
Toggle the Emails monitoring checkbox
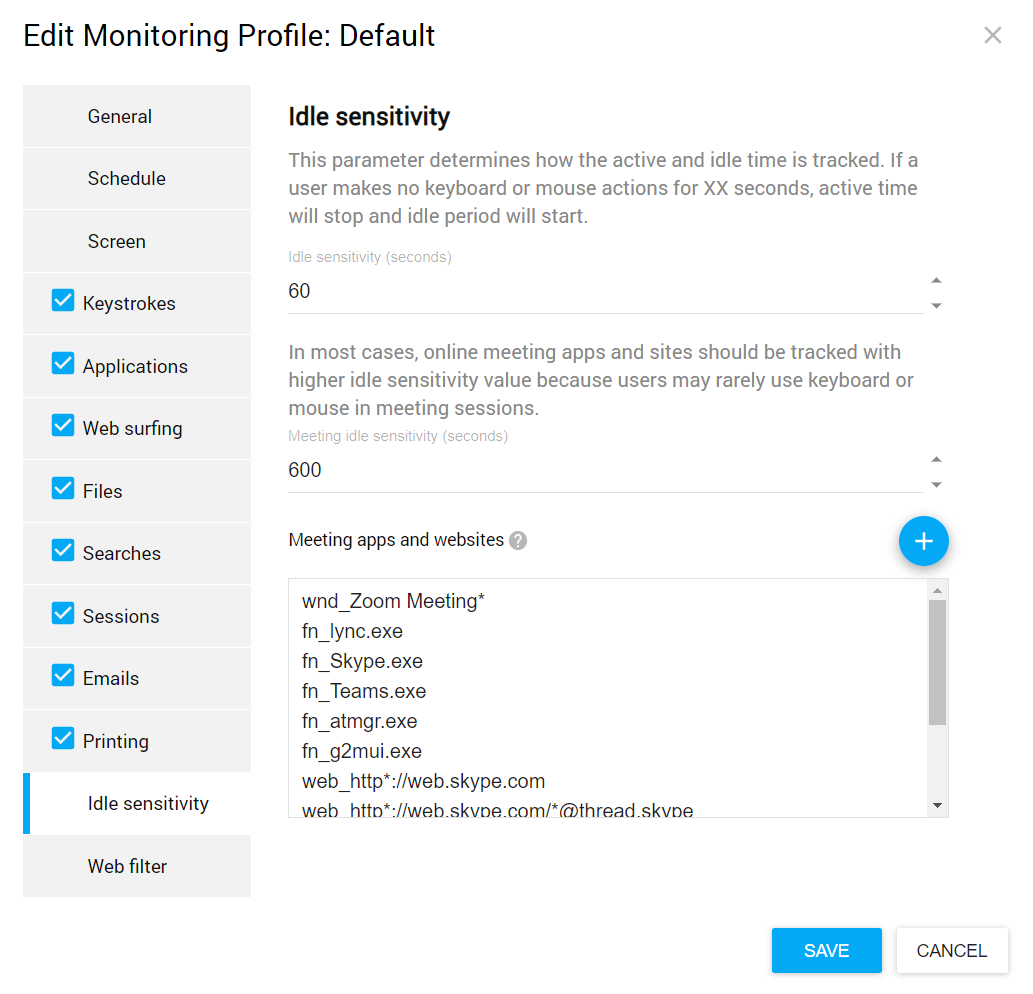point(63,676)
